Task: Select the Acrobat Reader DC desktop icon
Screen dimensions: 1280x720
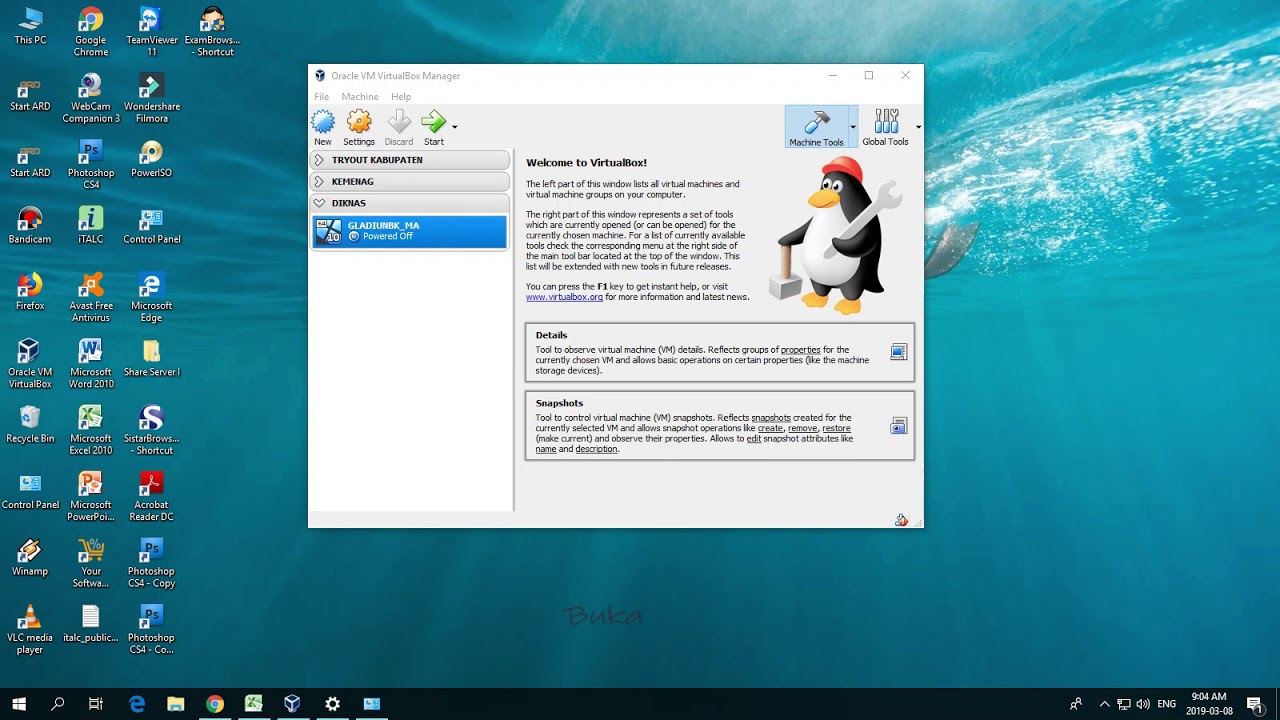Action: coord(152,496)
